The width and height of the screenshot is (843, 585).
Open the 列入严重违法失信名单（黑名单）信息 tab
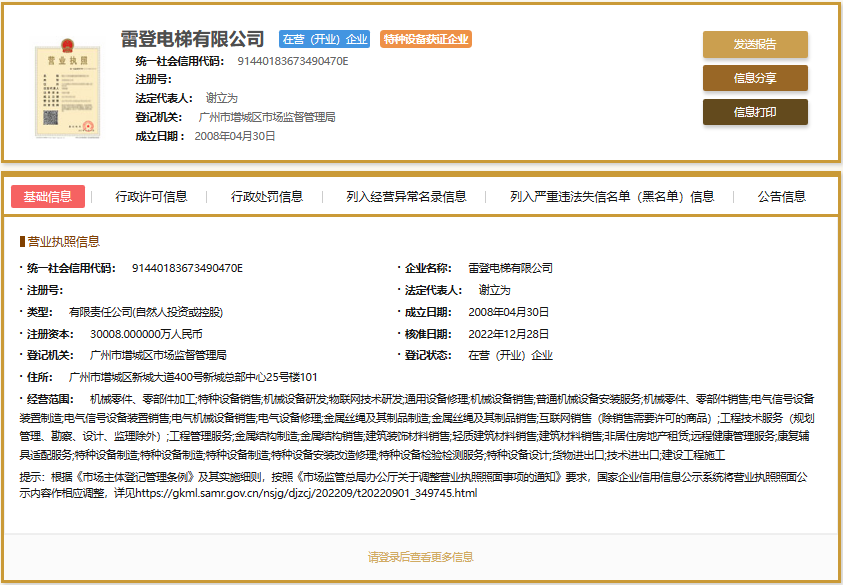point(612,196)
